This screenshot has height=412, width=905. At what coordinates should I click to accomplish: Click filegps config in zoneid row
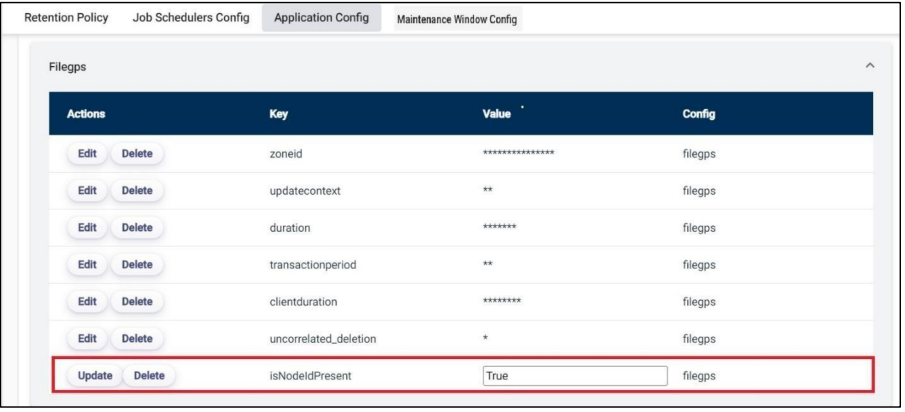point(699,154)
